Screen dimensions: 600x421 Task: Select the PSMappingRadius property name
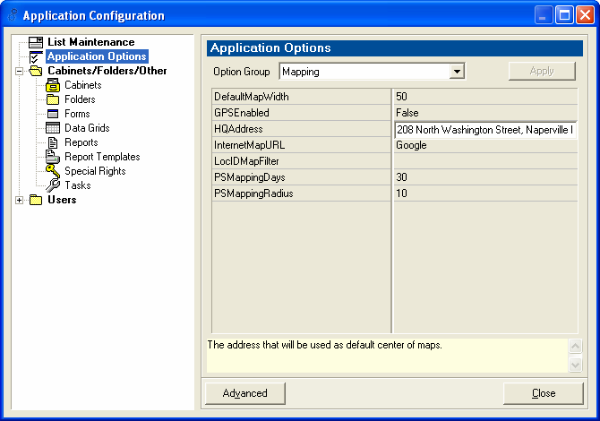pos(253,193)
